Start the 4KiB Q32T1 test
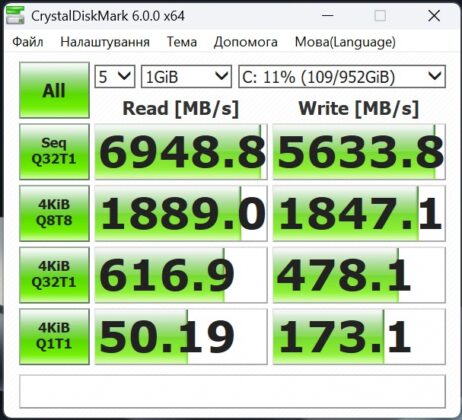 coord(54,275)
